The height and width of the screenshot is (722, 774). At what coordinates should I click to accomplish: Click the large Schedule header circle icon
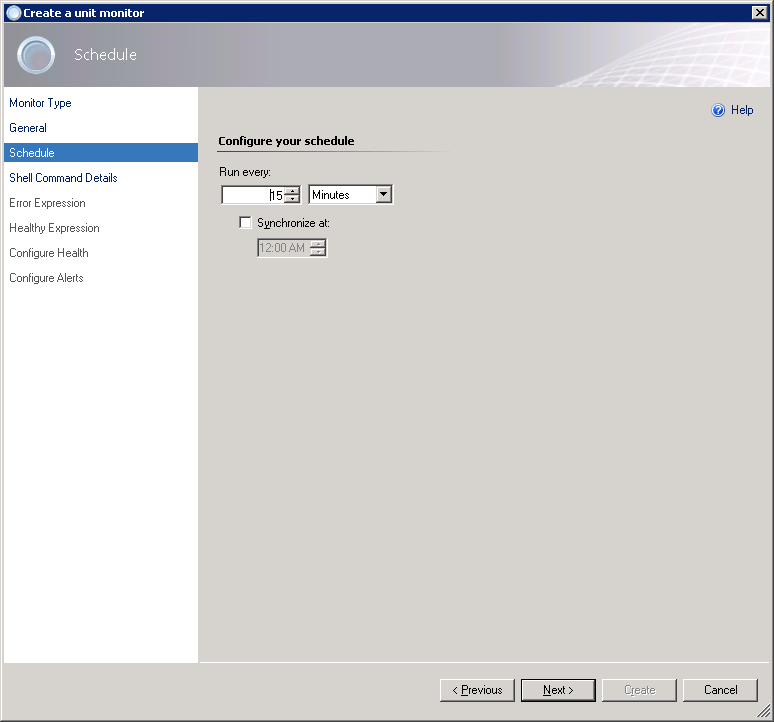click(36, 55)
